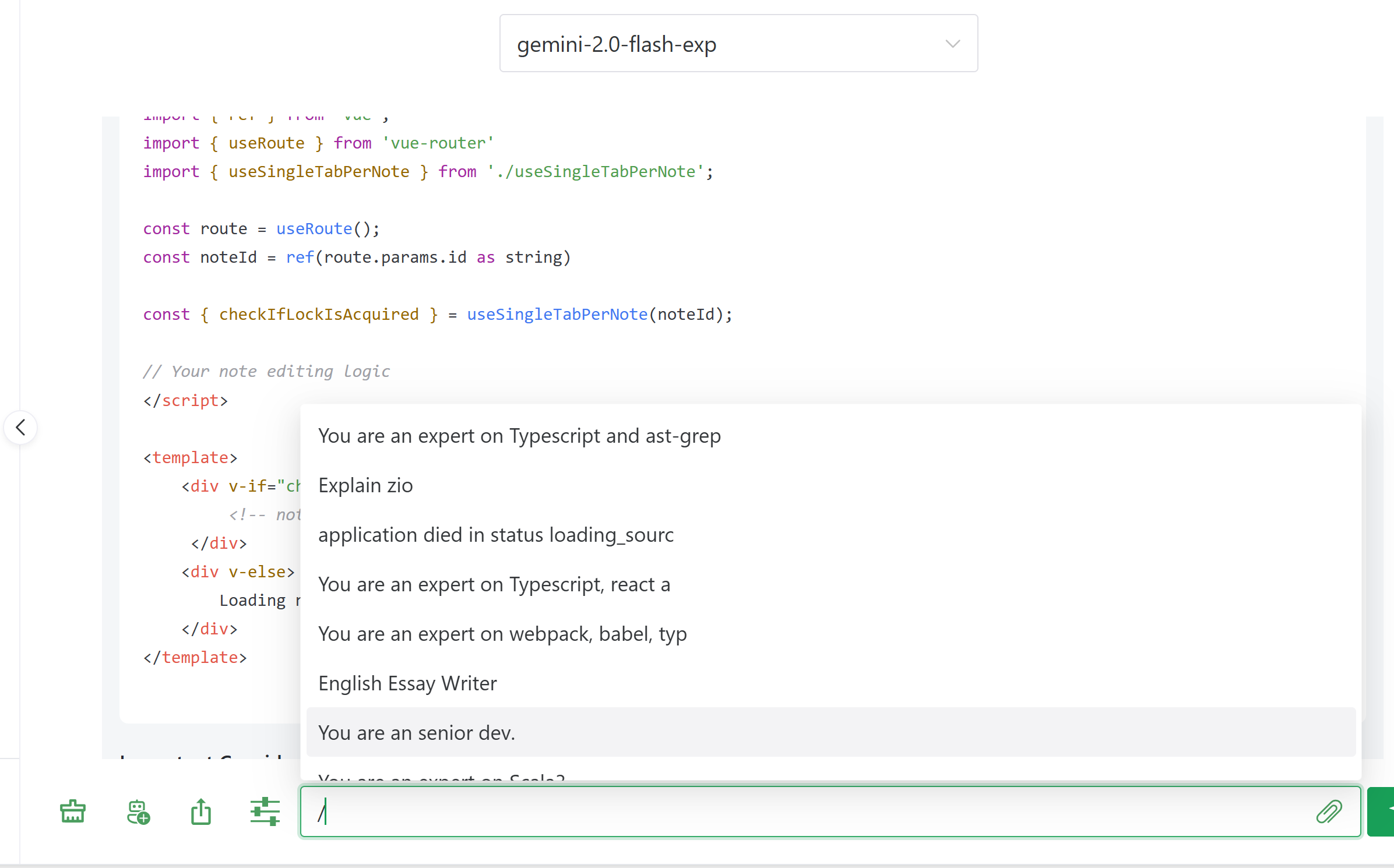Image resolution: width=1394 pixels, height=868 pixels.
Task: Collapse sidebar with left chevron button
Action: pyautogui.click(x=21, y=428)
